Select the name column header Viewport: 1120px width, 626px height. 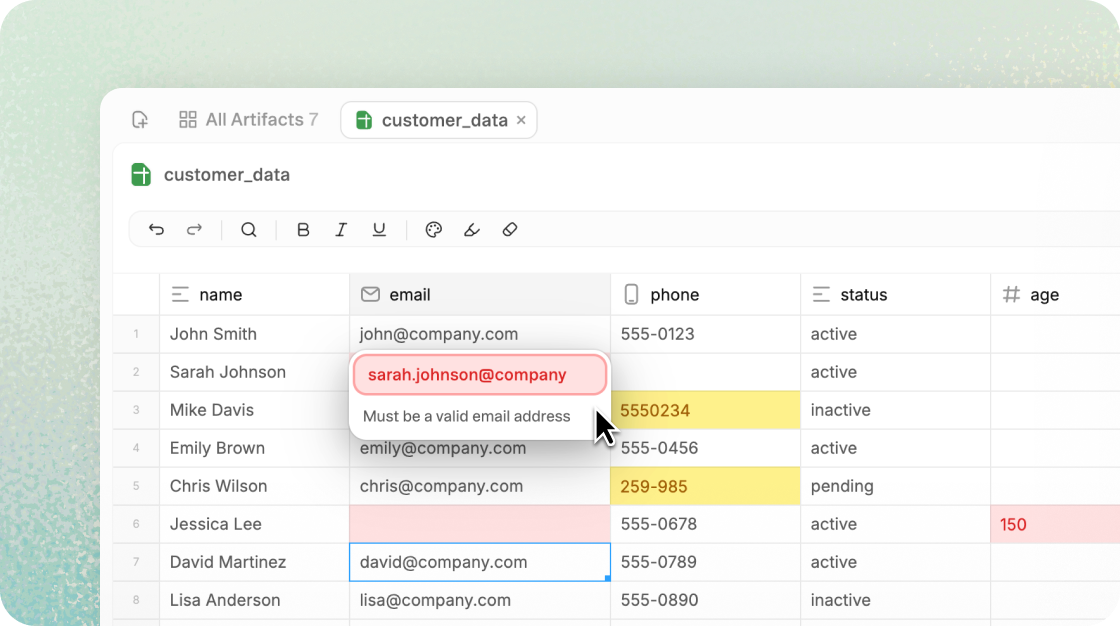[254, 294]
